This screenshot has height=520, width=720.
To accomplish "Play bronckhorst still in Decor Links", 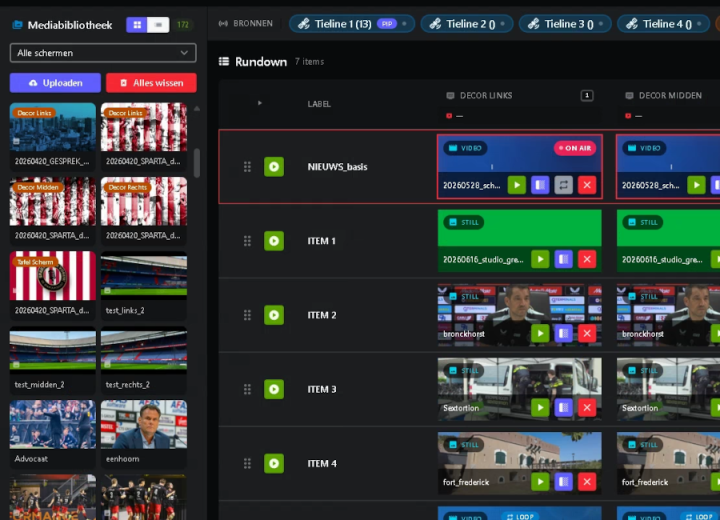I will pos(540,333).
